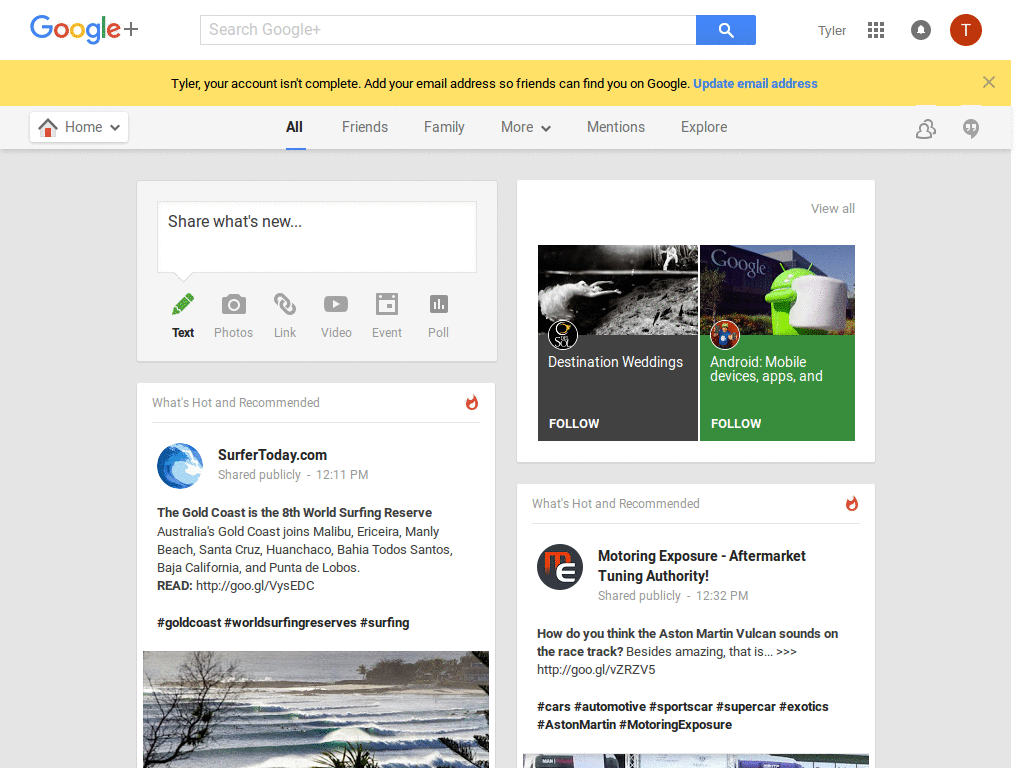Click the #supercar hashtag
The image size is (1024, 768).
[746, 707]
